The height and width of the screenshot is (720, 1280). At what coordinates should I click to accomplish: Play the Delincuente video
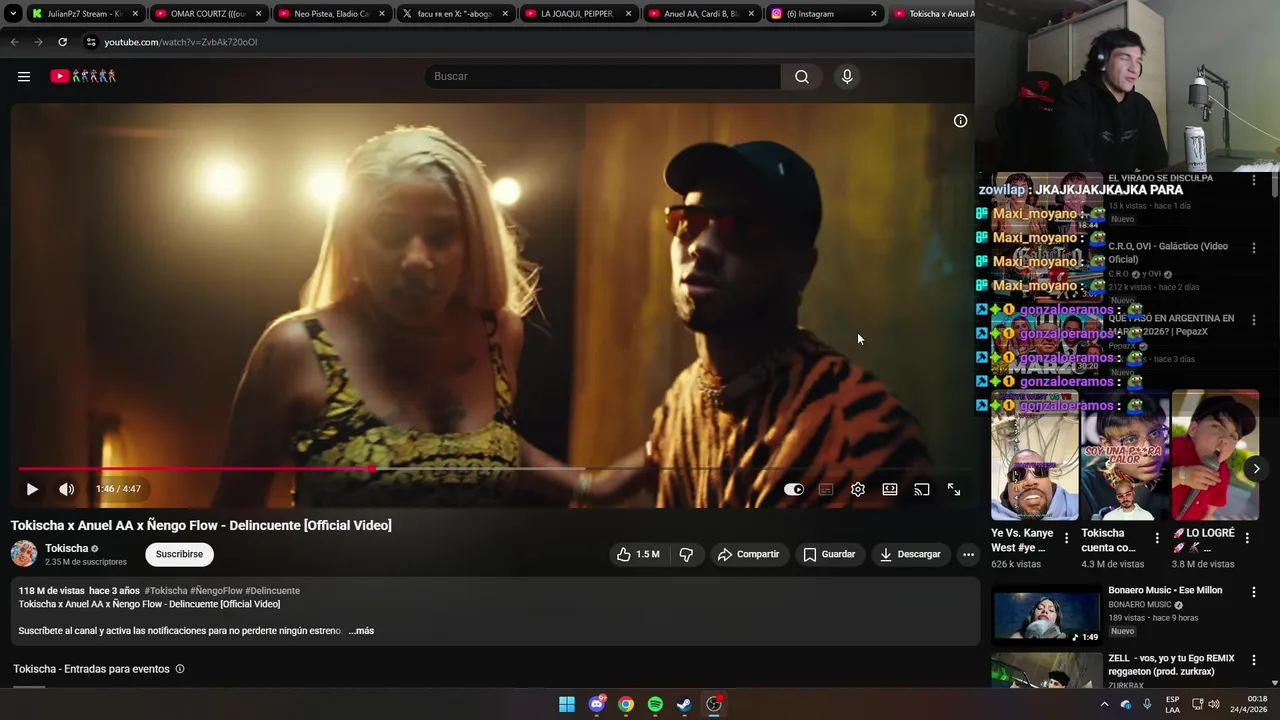point(32,489)
